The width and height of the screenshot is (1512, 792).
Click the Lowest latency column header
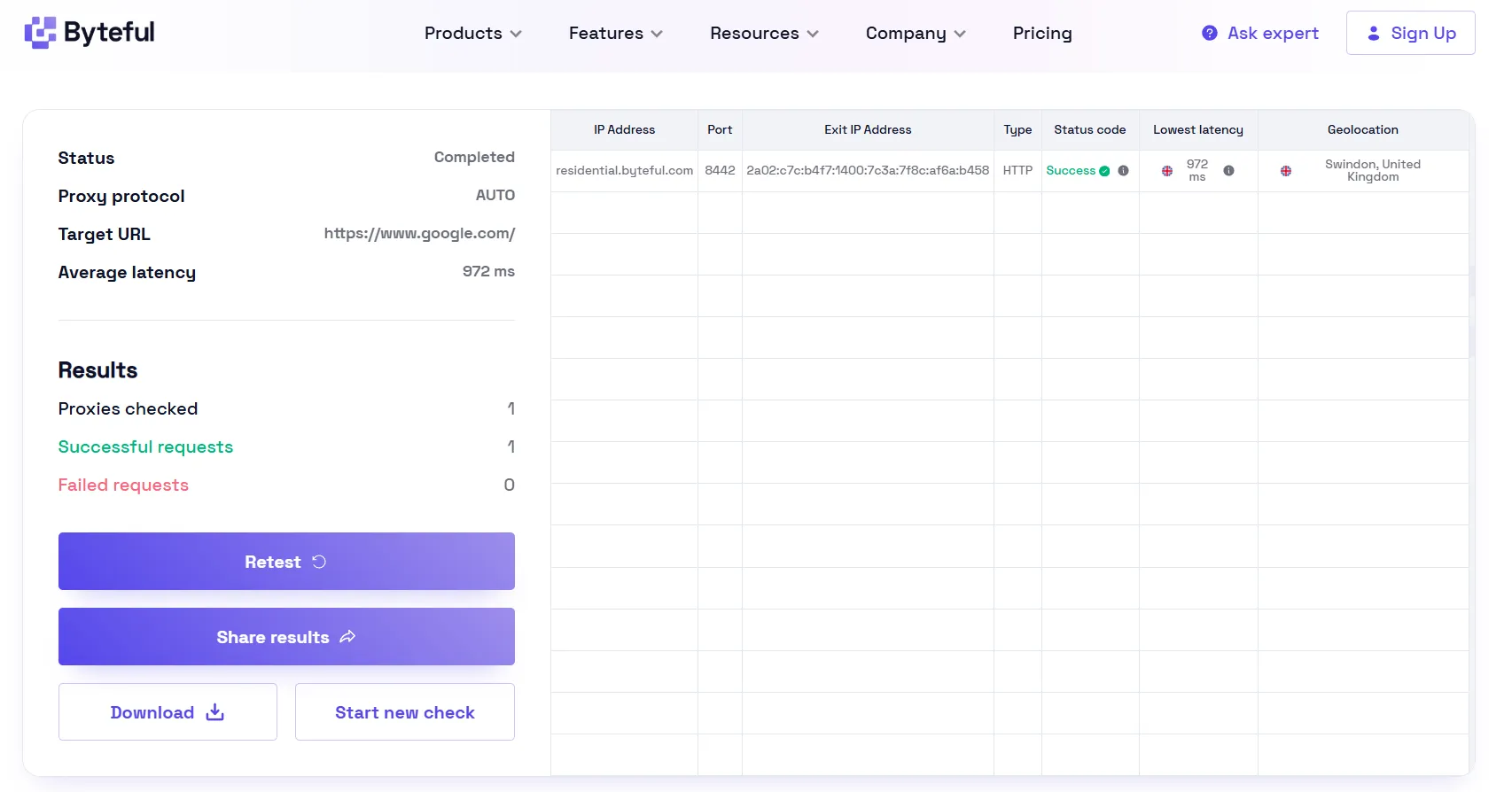1197,129
